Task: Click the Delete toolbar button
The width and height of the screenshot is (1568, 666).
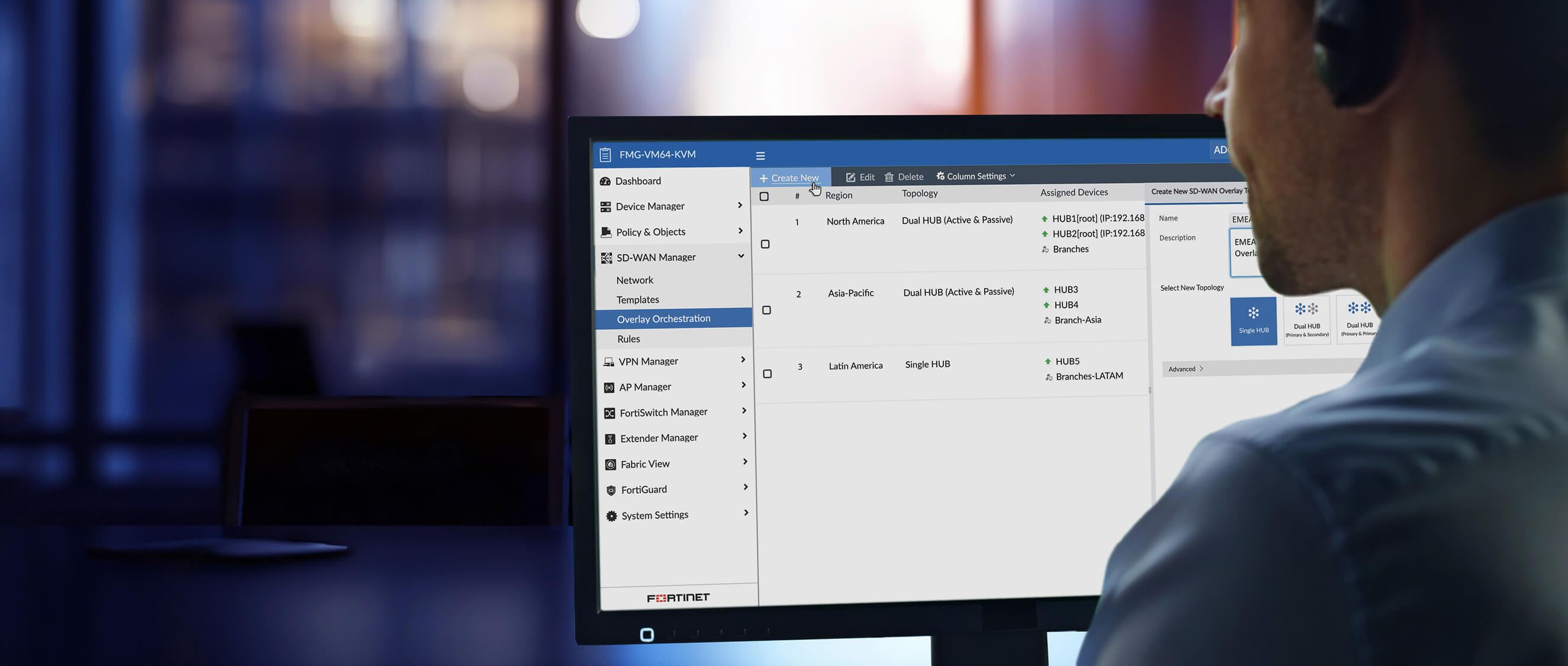Action: click(x=904, y=177)
